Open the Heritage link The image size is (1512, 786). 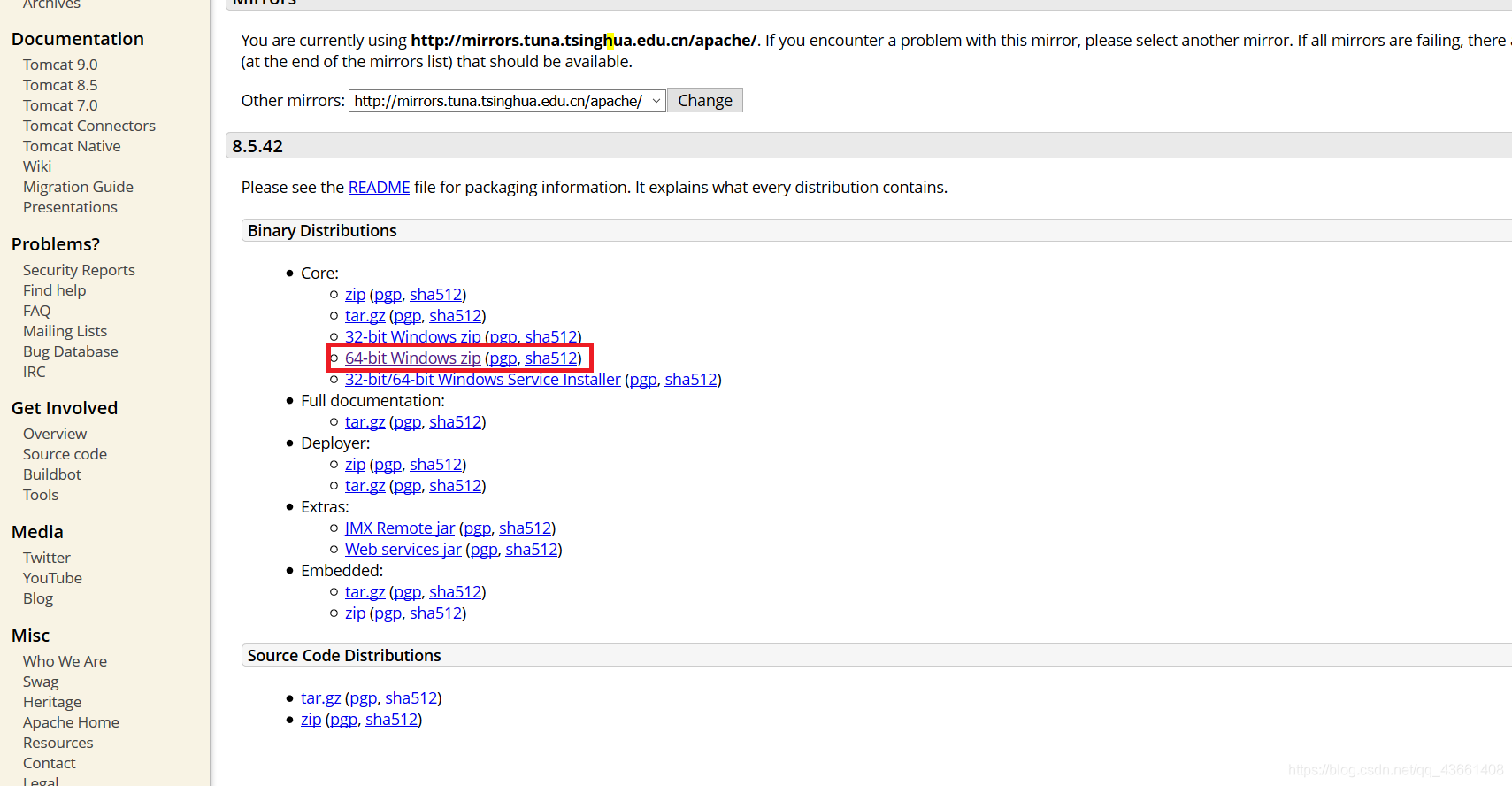(x=52, y=702)
